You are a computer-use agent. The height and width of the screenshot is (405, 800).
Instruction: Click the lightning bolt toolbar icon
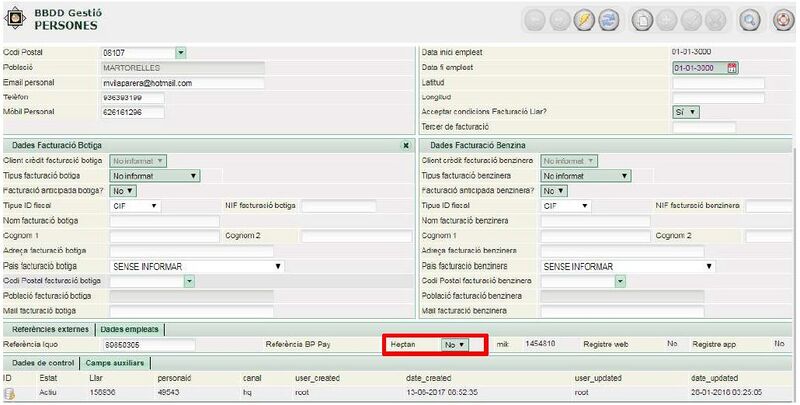click(585, 20)
